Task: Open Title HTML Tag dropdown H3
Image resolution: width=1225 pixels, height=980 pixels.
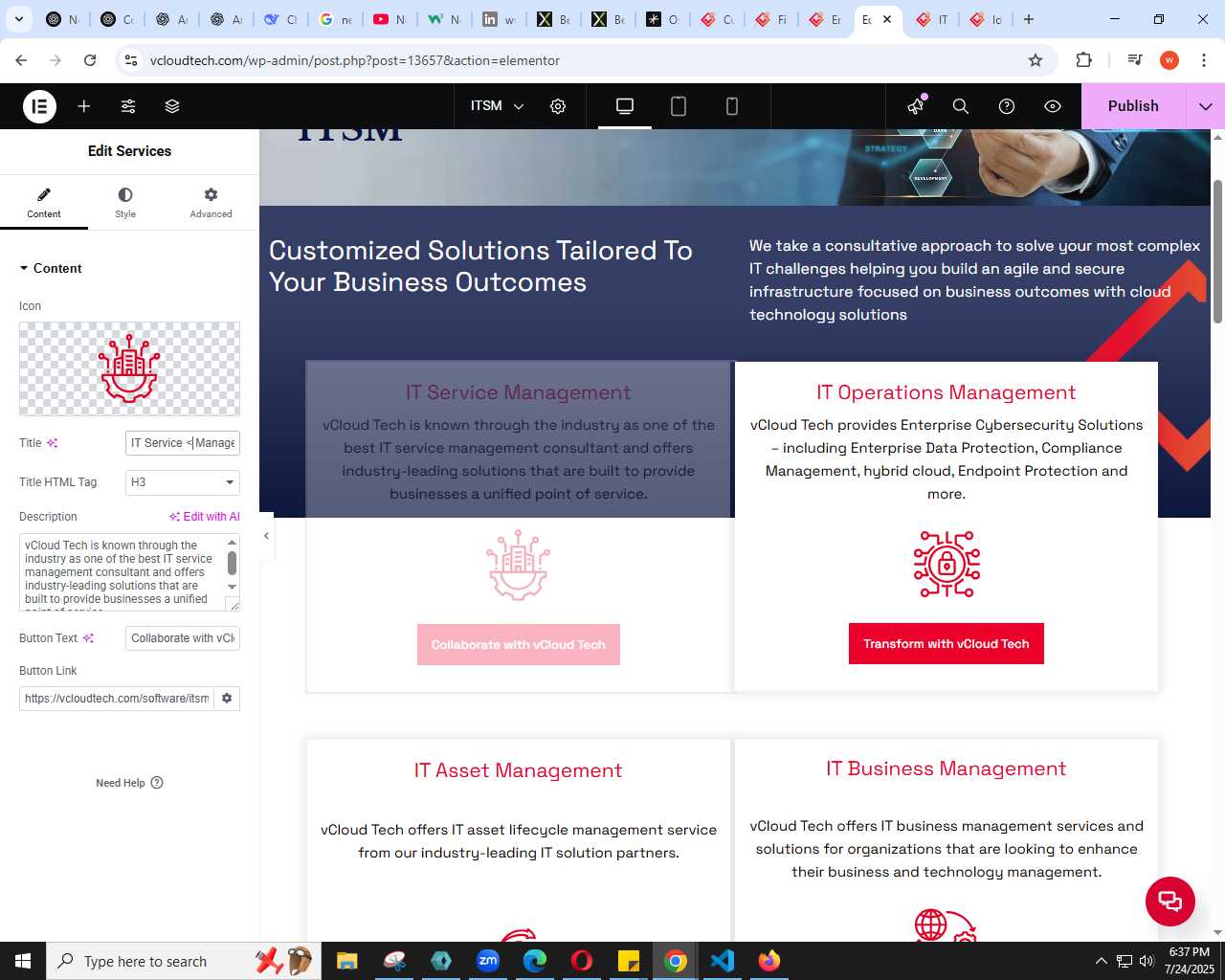Action: pos(183,482)
